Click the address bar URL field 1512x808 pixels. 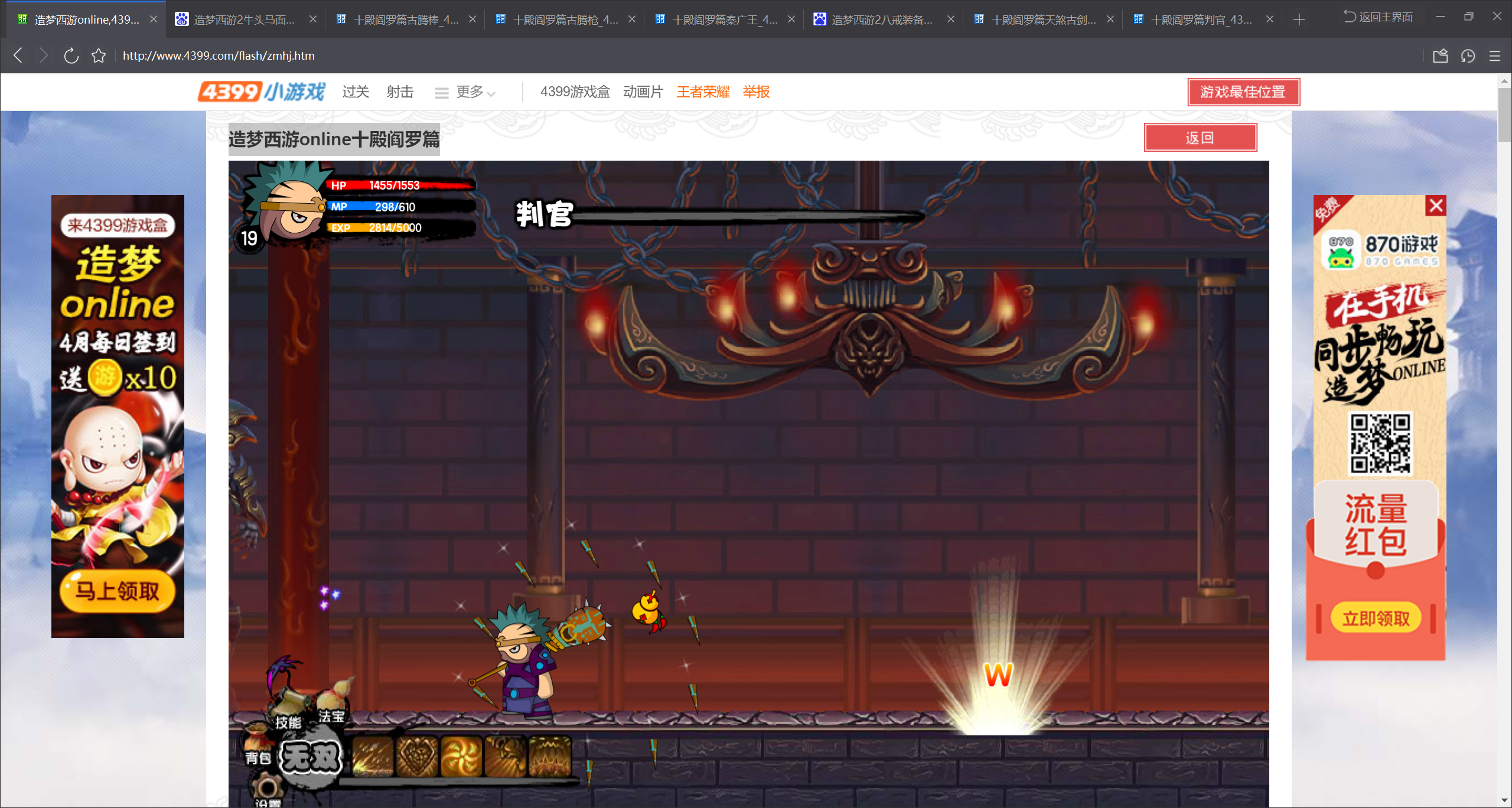768,56
